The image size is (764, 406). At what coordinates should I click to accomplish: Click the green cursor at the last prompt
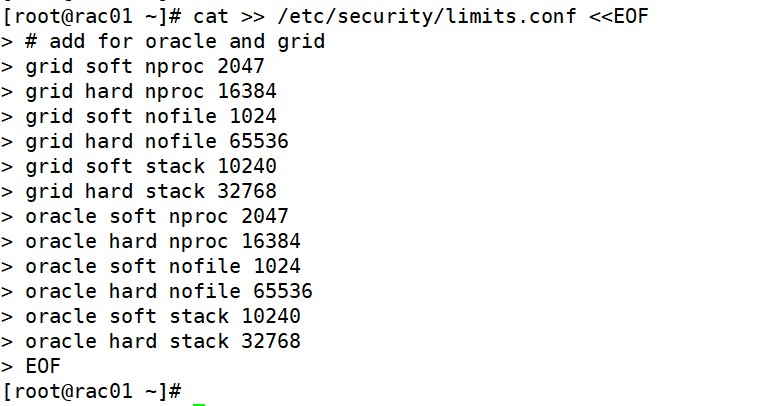coord(199,404)
